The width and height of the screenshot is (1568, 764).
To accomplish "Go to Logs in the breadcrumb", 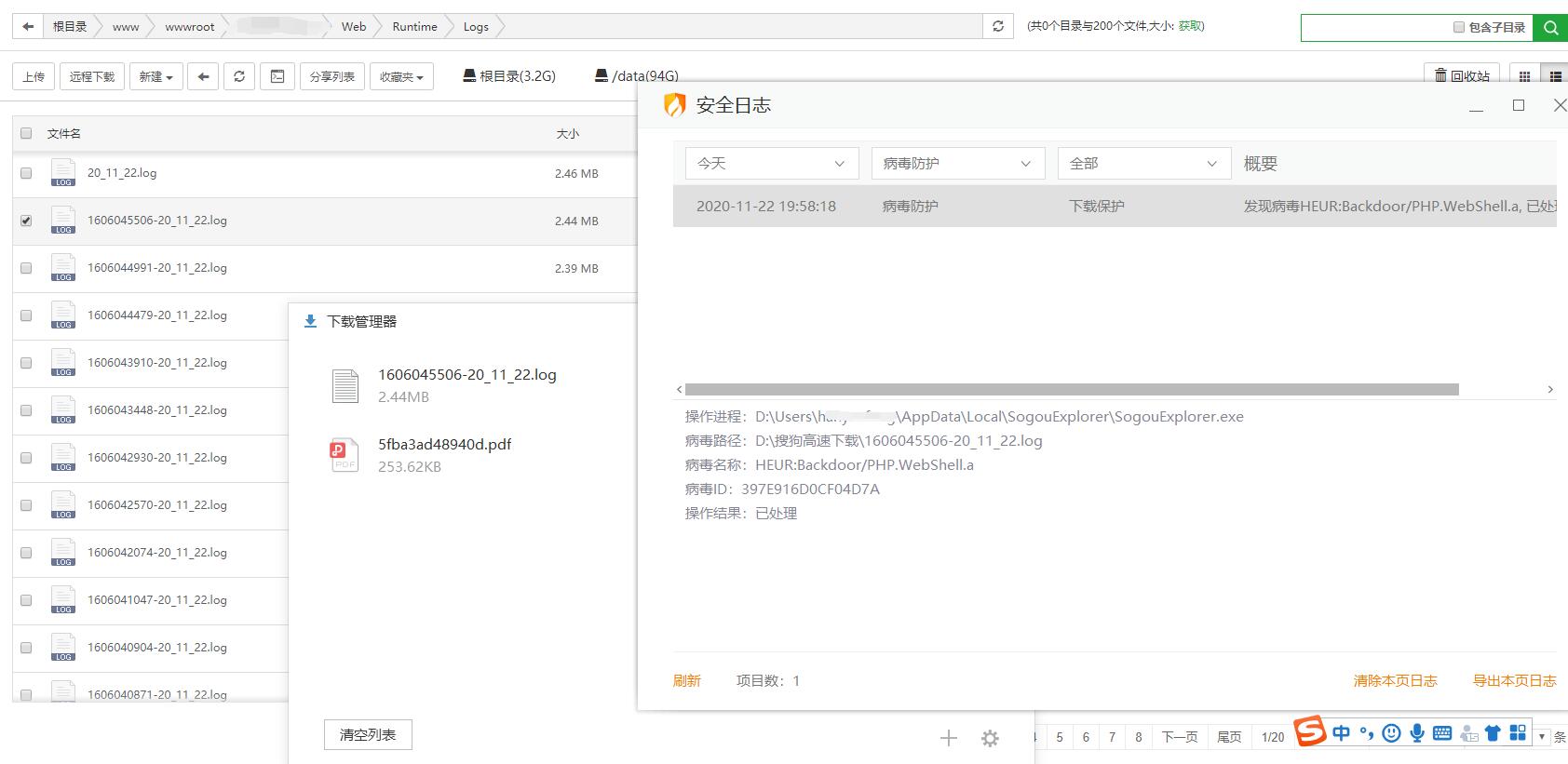I will tap(476, 27).
